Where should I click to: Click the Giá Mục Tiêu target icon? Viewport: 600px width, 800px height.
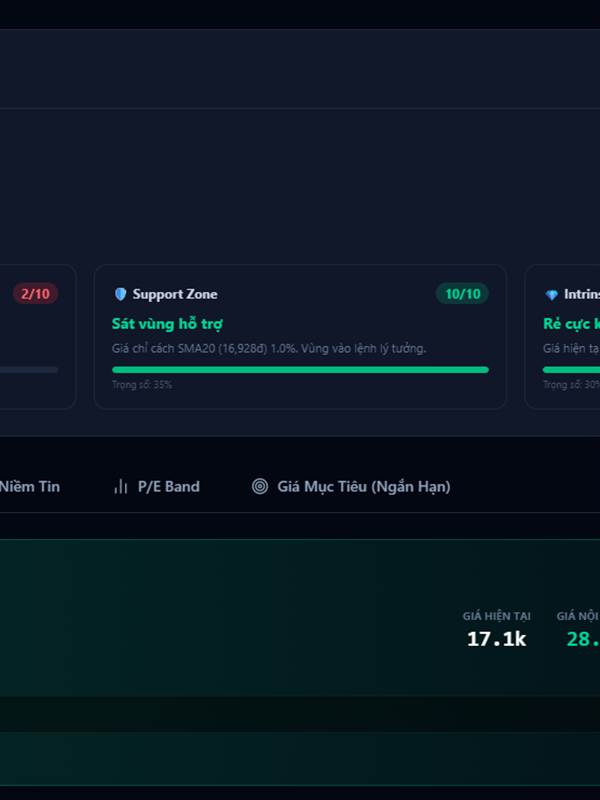260,486
